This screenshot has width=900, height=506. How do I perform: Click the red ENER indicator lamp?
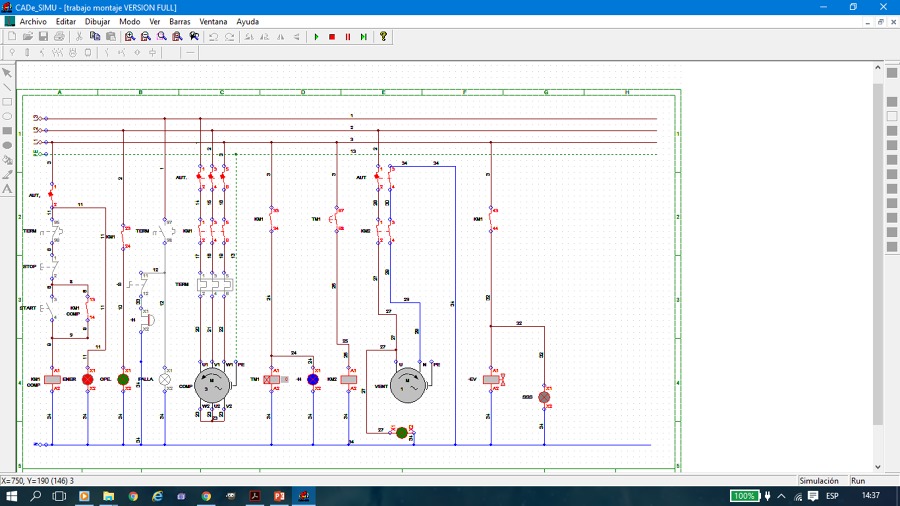tap(88, 379)
